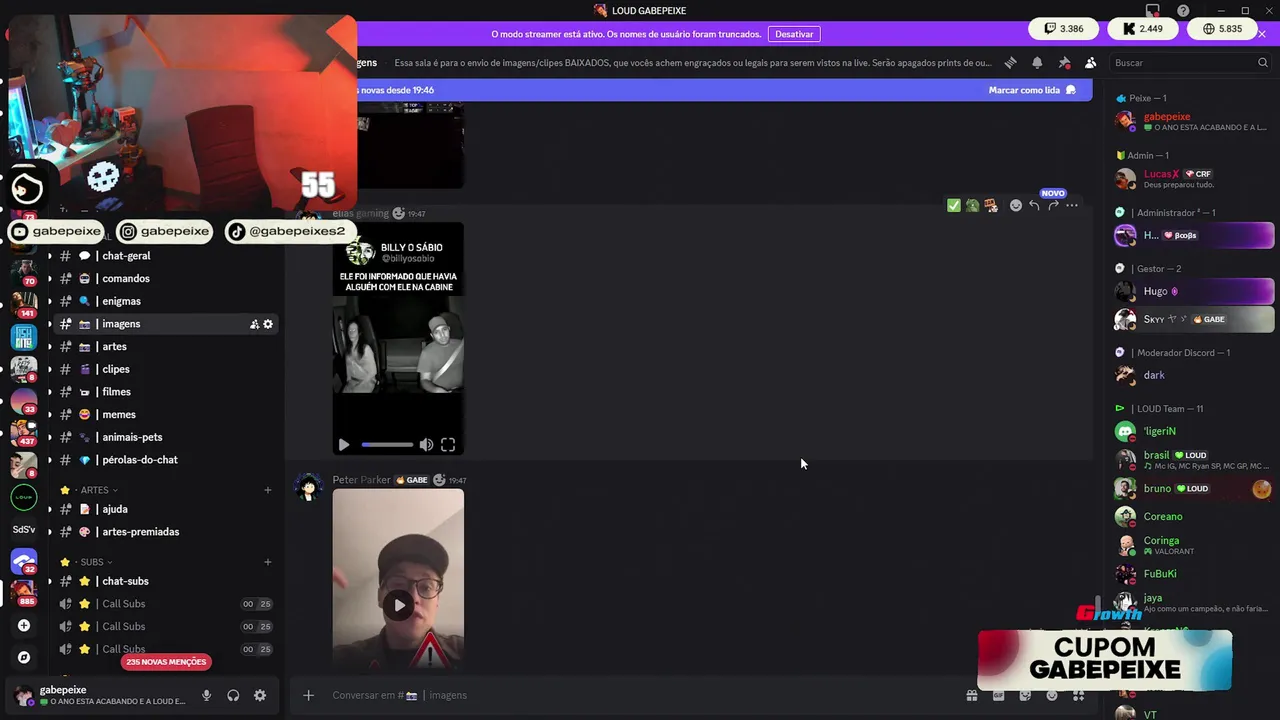Screen dimensions: 1280x720
Task: Expand threads arrow beside chat-geral
Action: pyautogui.click(x=49, y=256)
